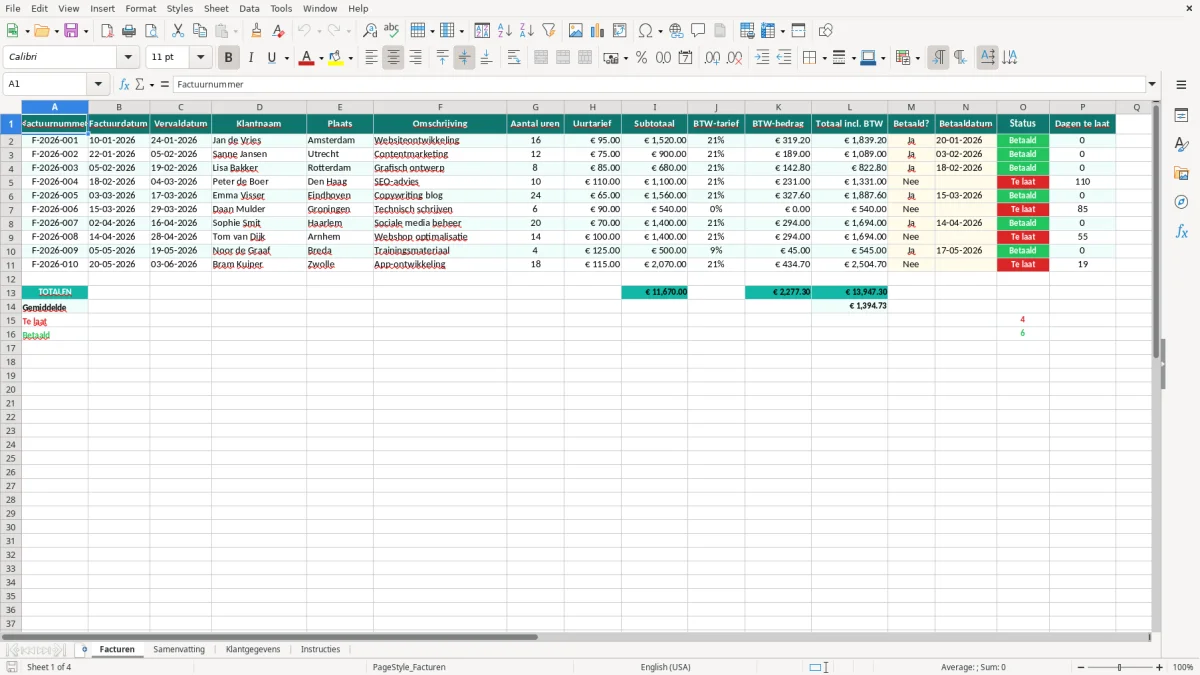Open the sidebar Properties panel
This screenshot has height=675, width=1200.
pyautogui.click(x=1181, y=116)
